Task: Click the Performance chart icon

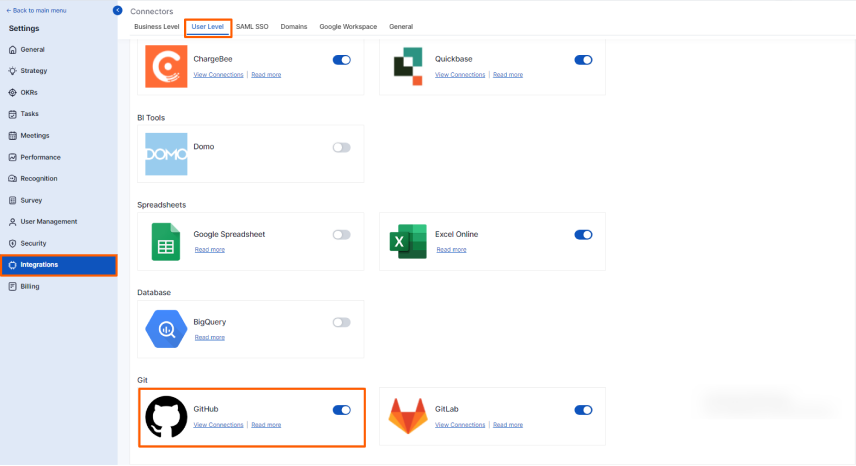Action: [13, 157]
